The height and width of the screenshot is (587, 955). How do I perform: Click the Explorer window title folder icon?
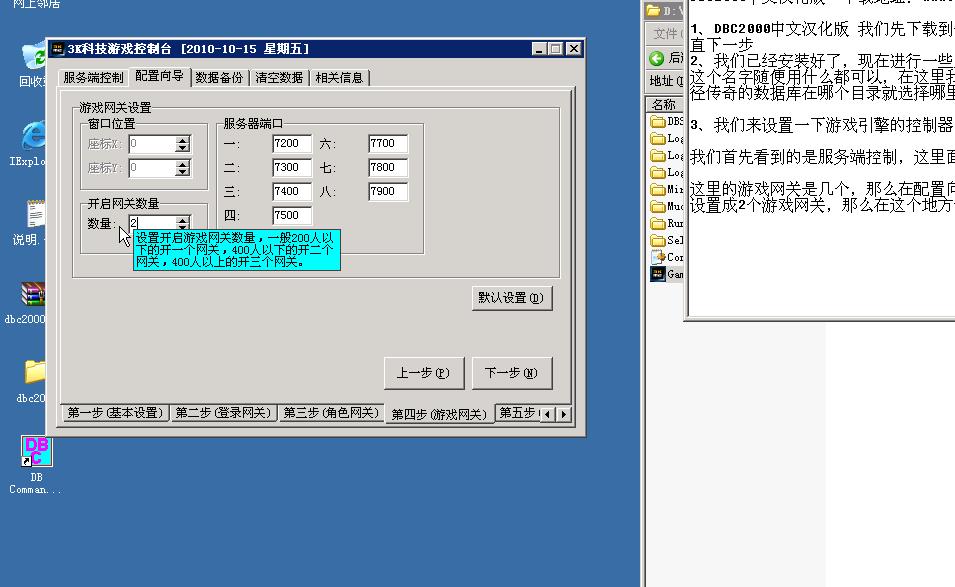[654, 10]
